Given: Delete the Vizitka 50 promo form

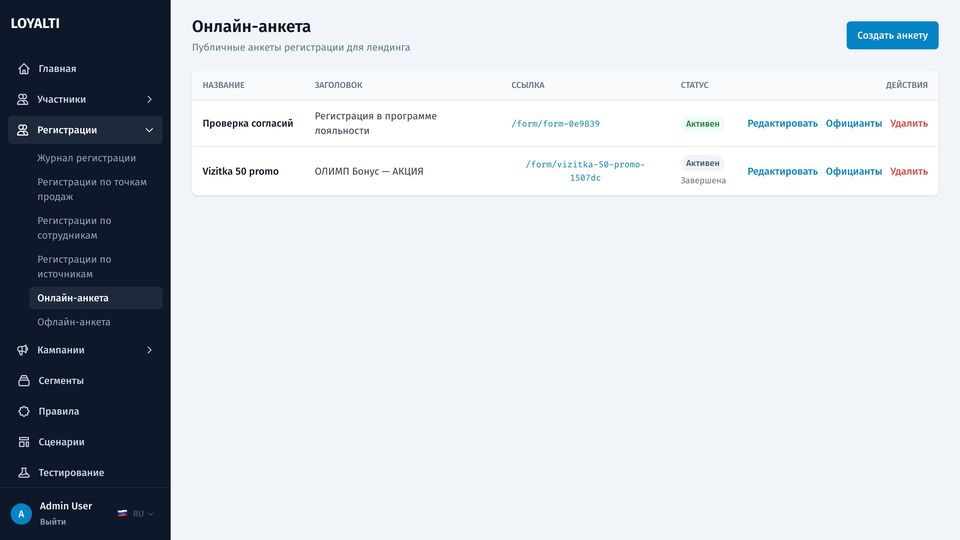Looking at the screenshot, I should (x=909, y=171).
